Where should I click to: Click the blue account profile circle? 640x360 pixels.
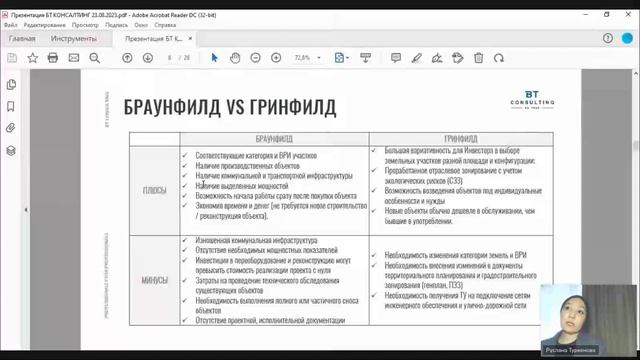(627, 38)
